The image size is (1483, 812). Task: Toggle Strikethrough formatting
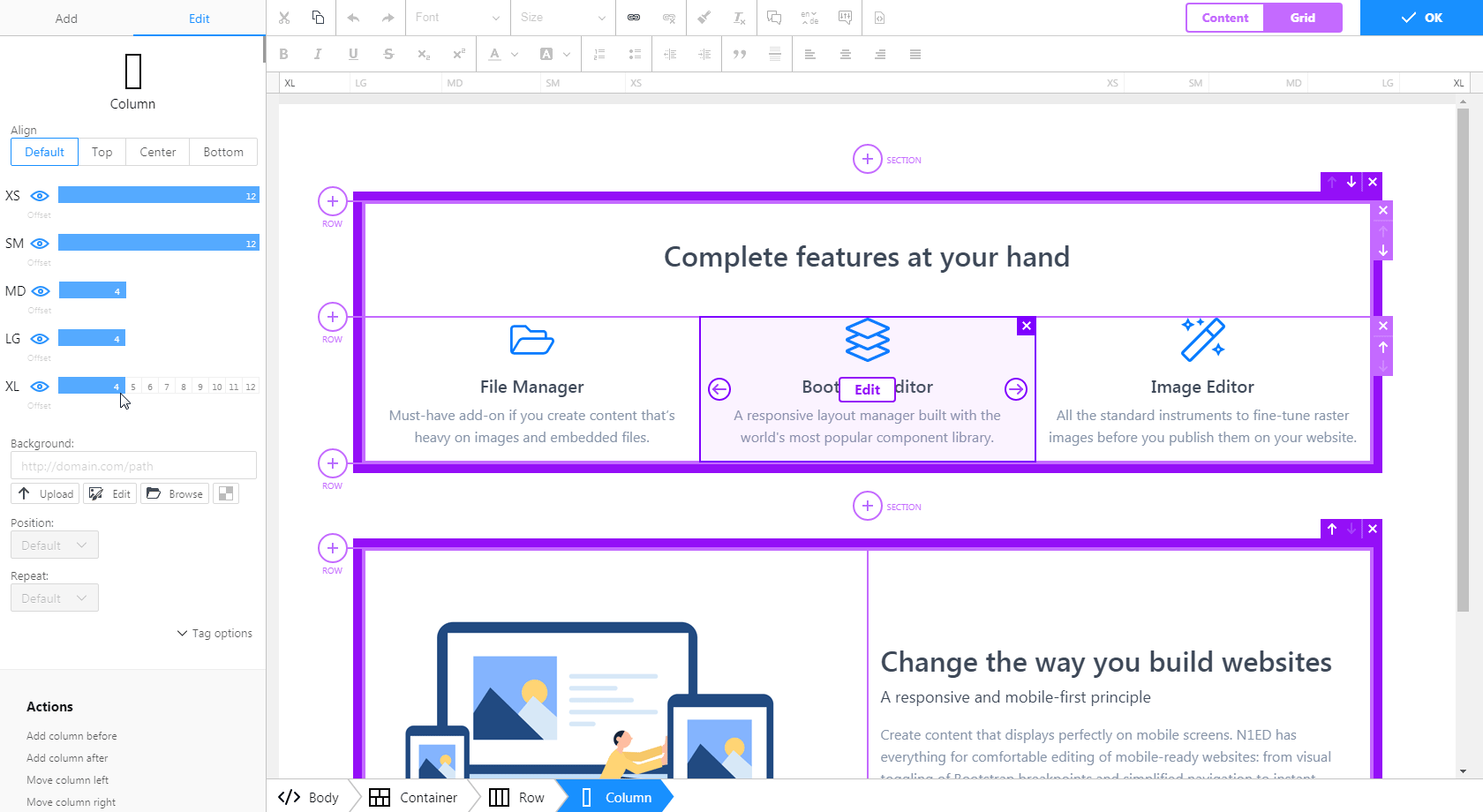(388, 54)
